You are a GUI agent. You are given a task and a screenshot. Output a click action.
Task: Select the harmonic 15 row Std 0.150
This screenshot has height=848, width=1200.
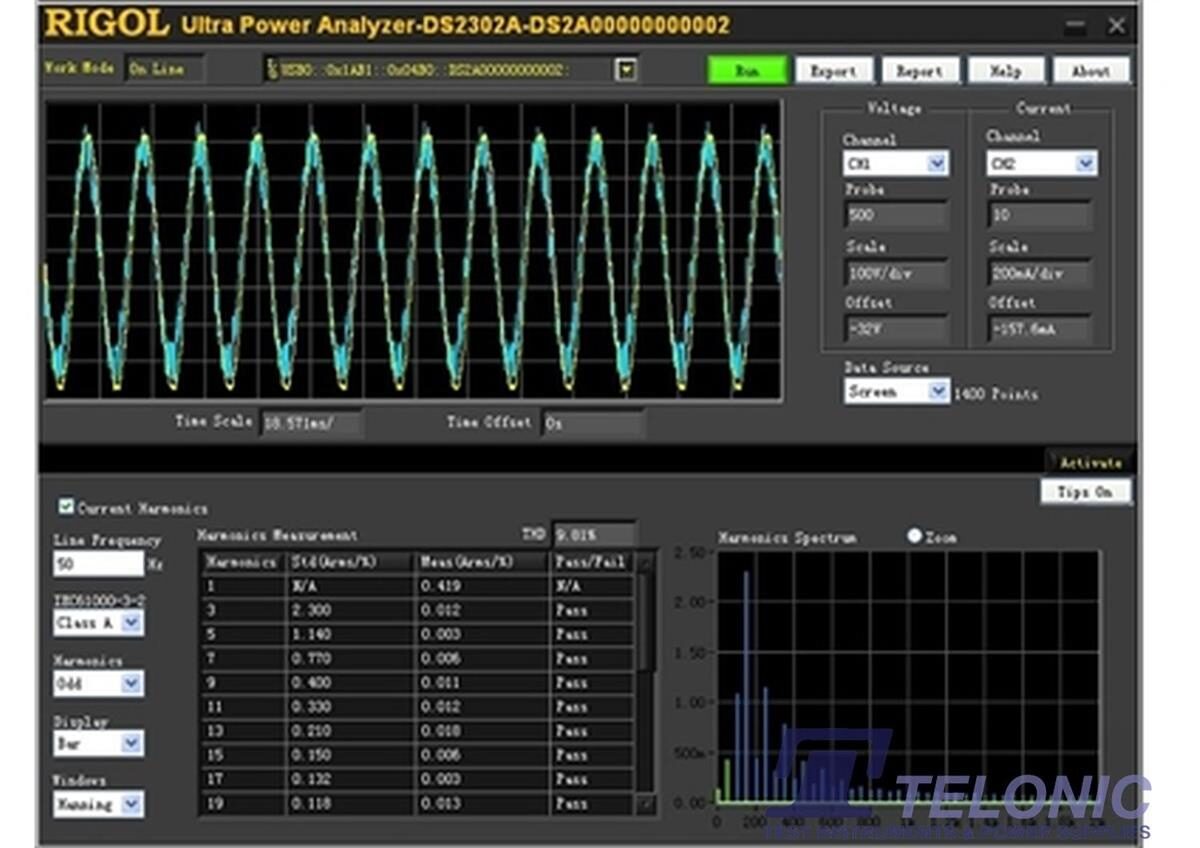coord(417,755)
